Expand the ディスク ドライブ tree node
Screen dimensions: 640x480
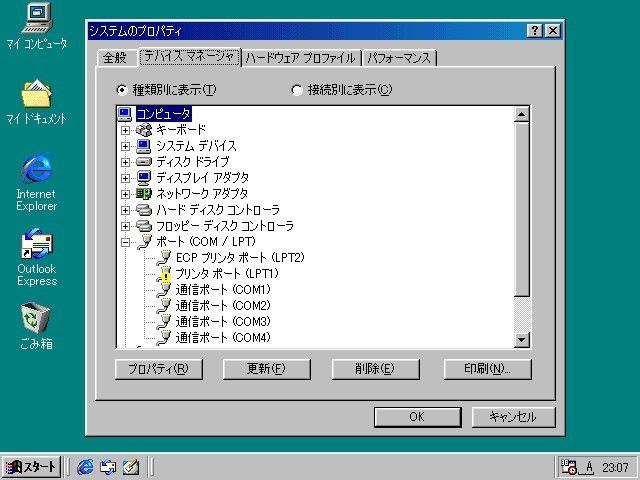pos(126,162)
